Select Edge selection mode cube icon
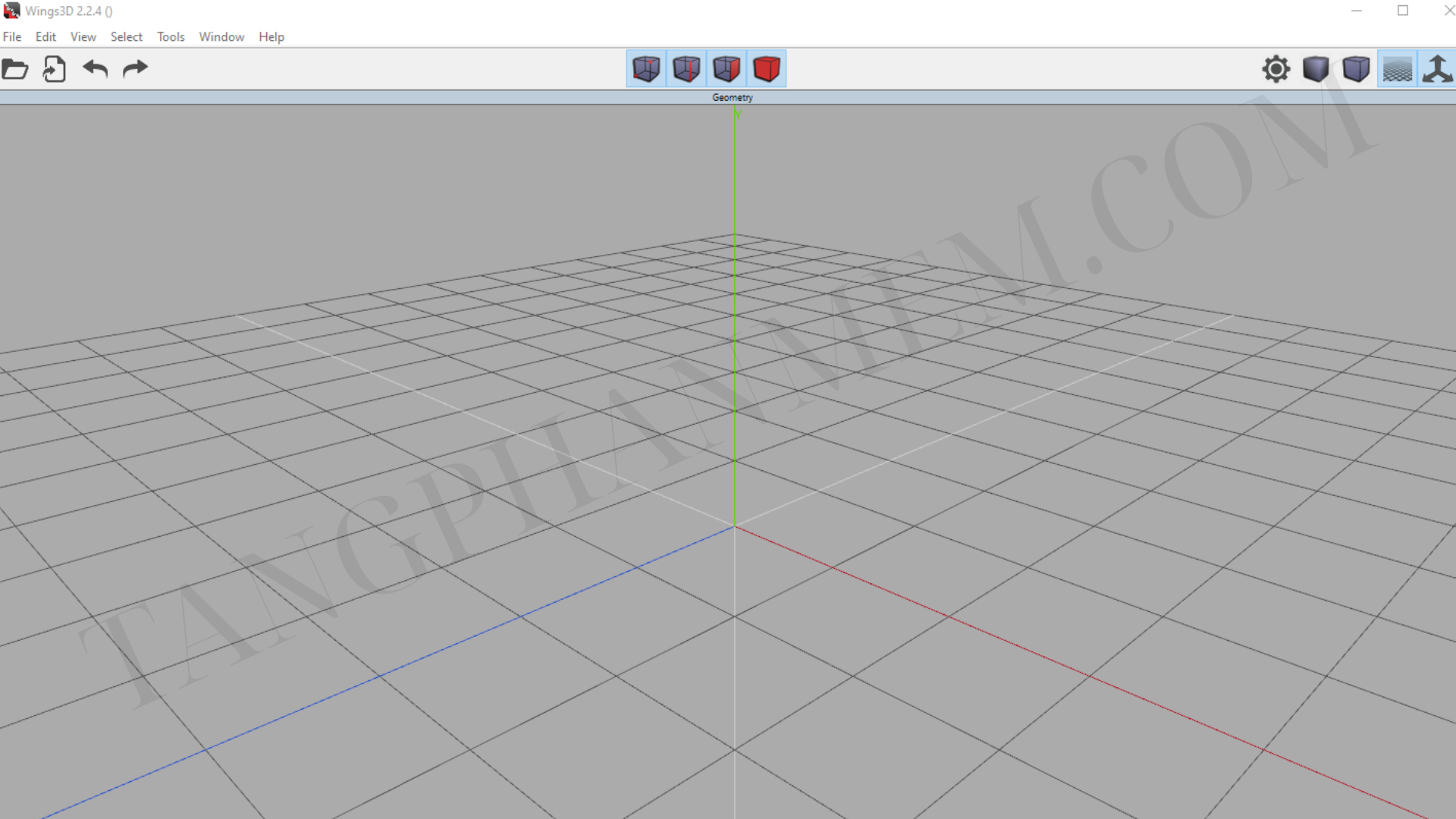Screen dimensions: 1456x819 [686, 69]
